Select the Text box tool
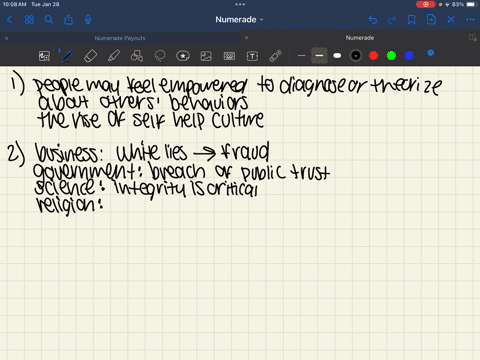 click(252, 56)
